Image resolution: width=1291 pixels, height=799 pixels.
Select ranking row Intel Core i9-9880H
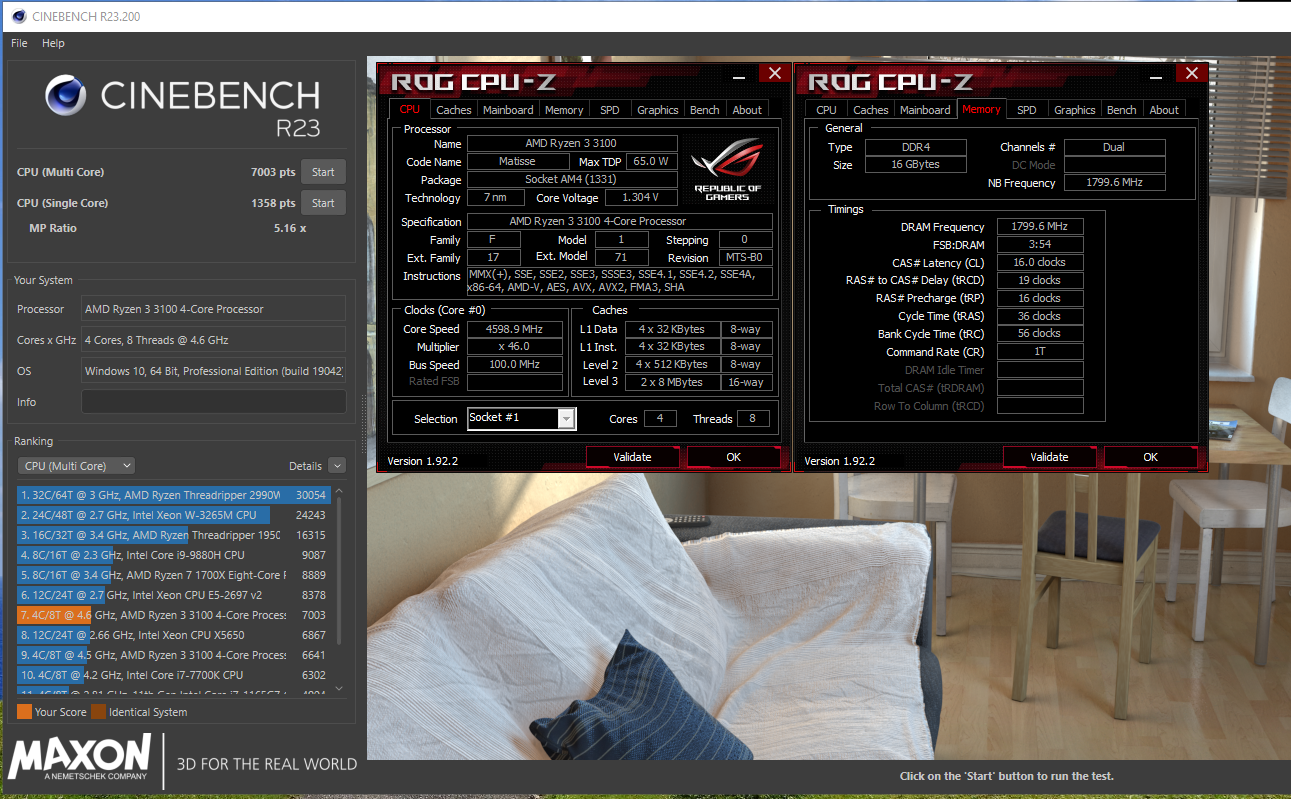pos(173,555)
